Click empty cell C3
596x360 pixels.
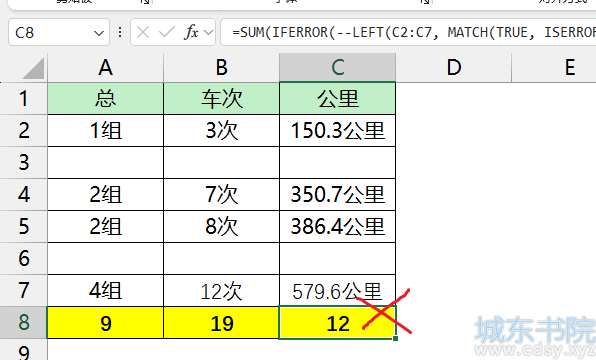point(338,162)
